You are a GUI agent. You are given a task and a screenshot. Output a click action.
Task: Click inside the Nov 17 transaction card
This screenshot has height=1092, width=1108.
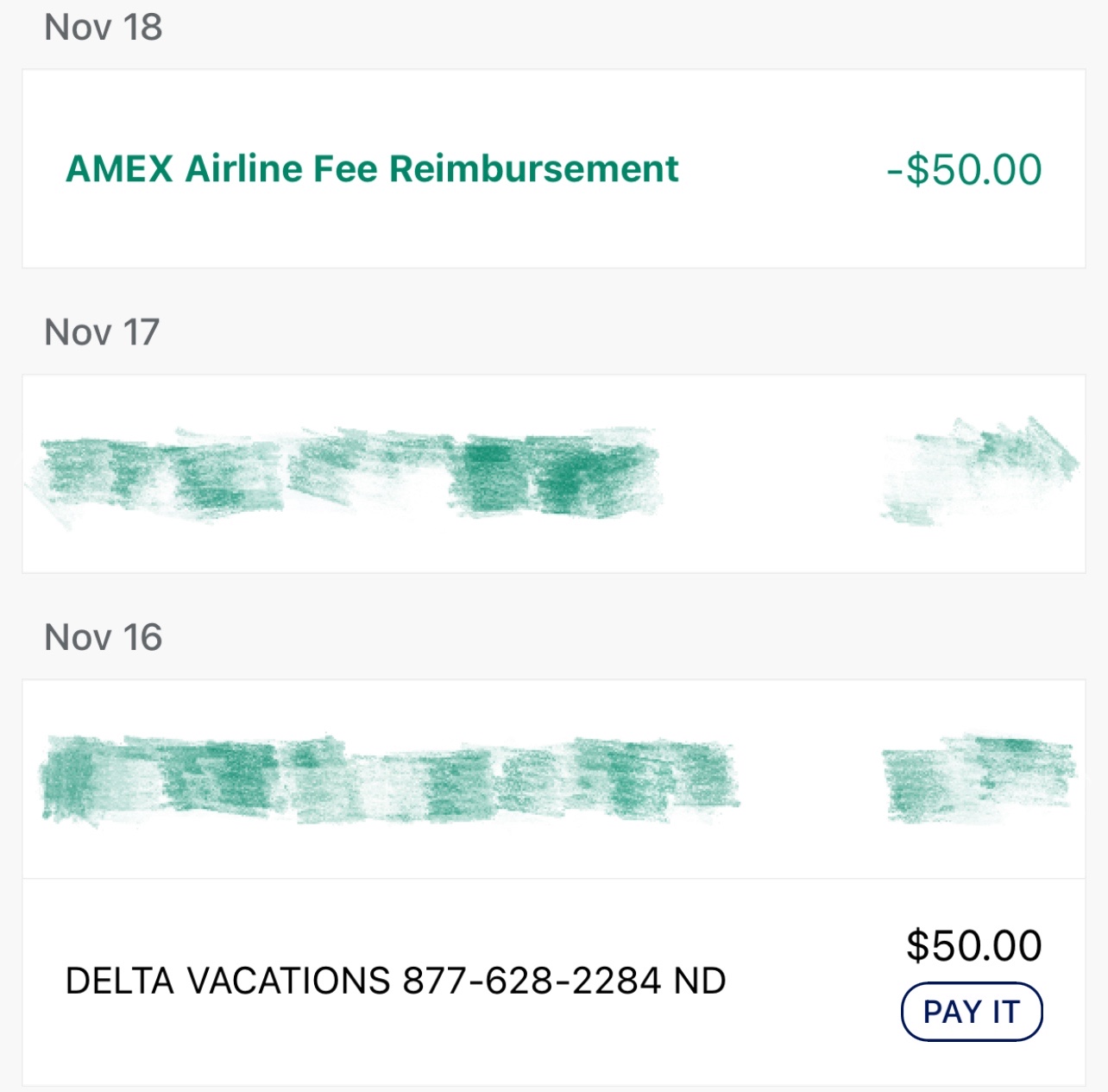pos(552,473)
